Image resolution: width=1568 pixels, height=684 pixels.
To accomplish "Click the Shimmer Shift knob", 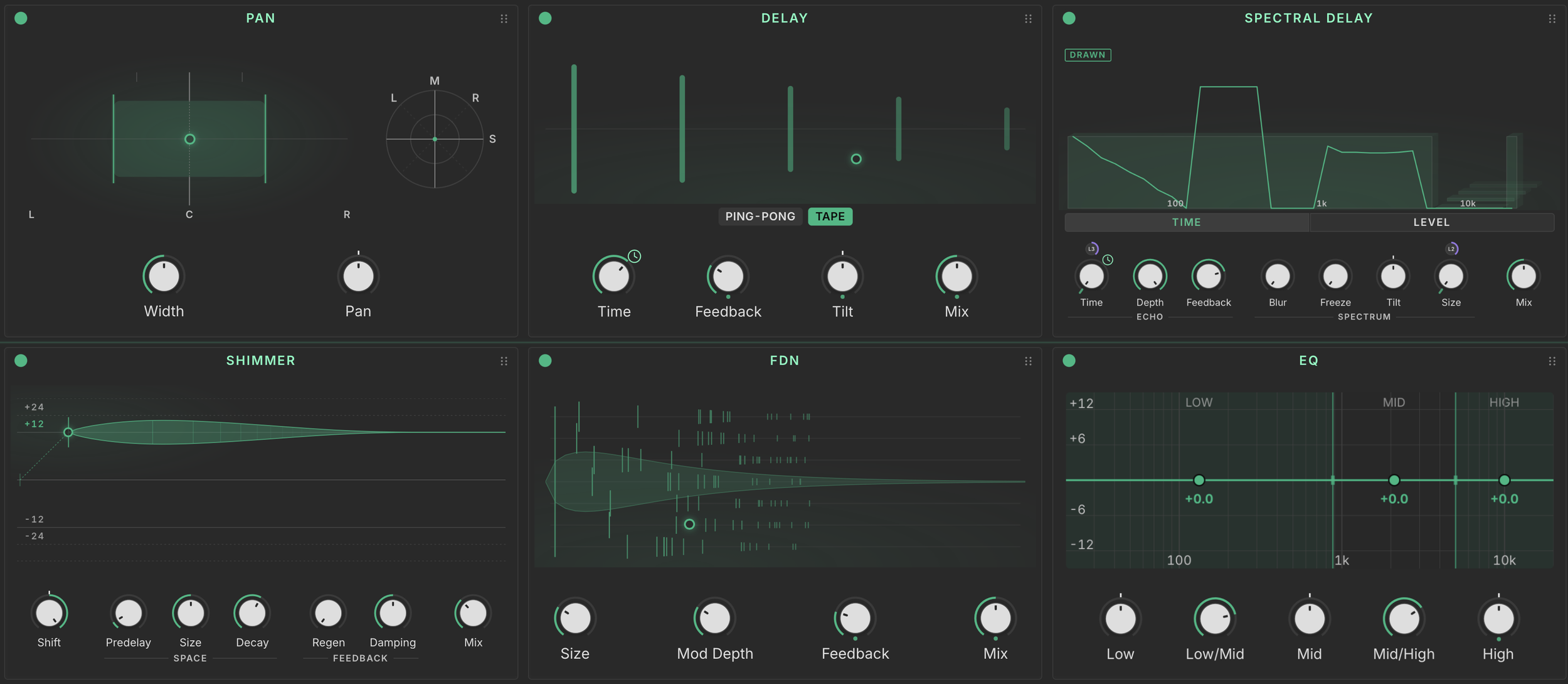I will (49, 613).
